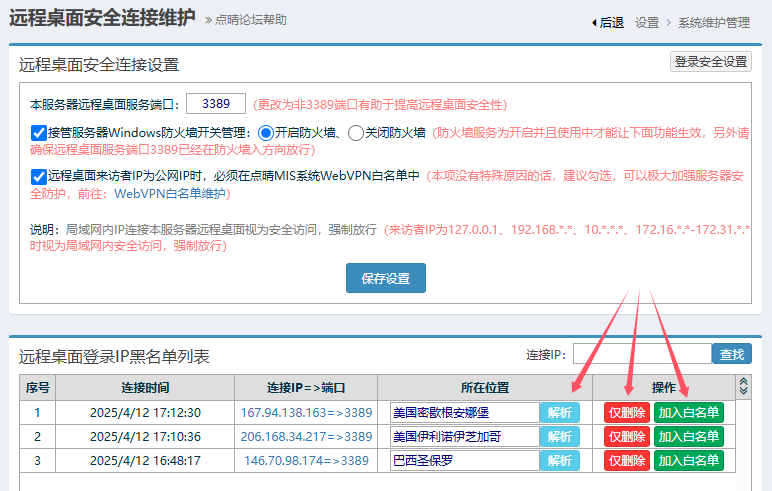Select the 开启防火墙 radio option

[265, 132]
